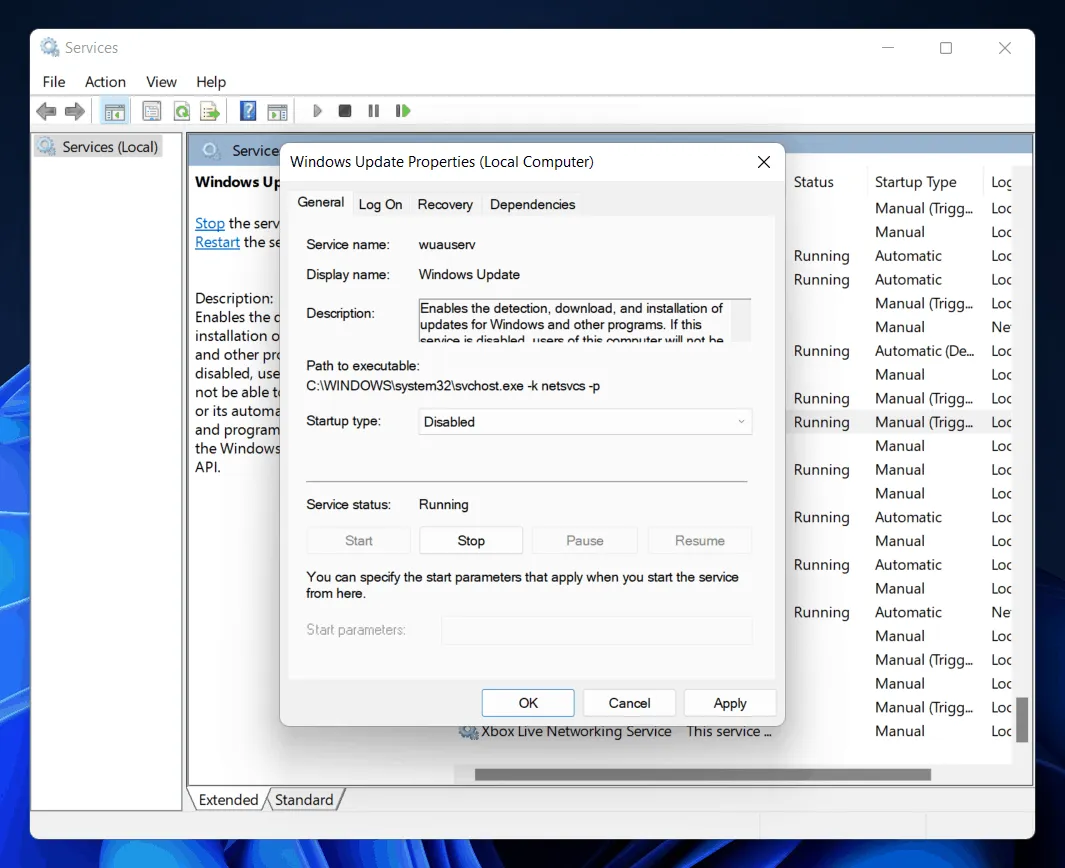Switch to the Extended view tab

point(228,799)
